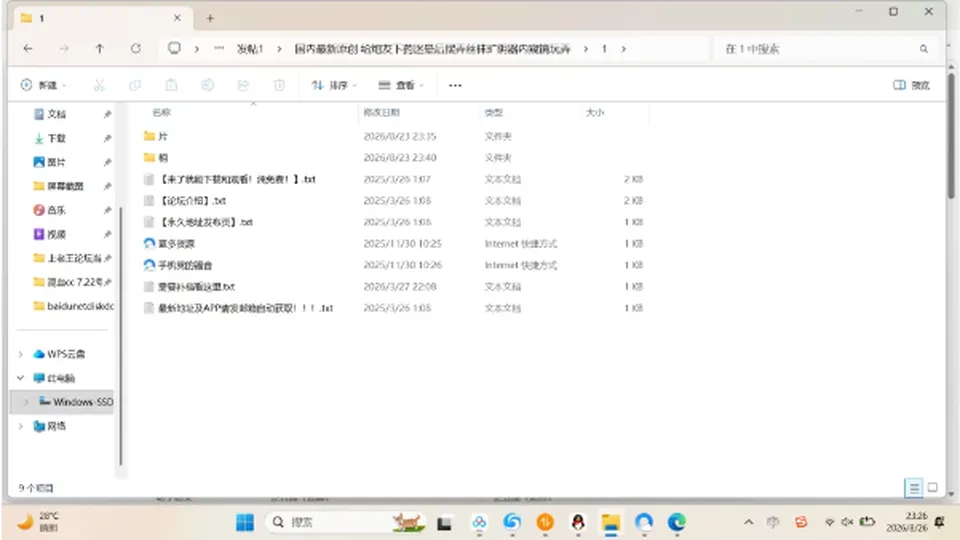Screen dimensions: 960x540
Task: Expand the WPS云盘 tree node
Action: pos(21,354)
